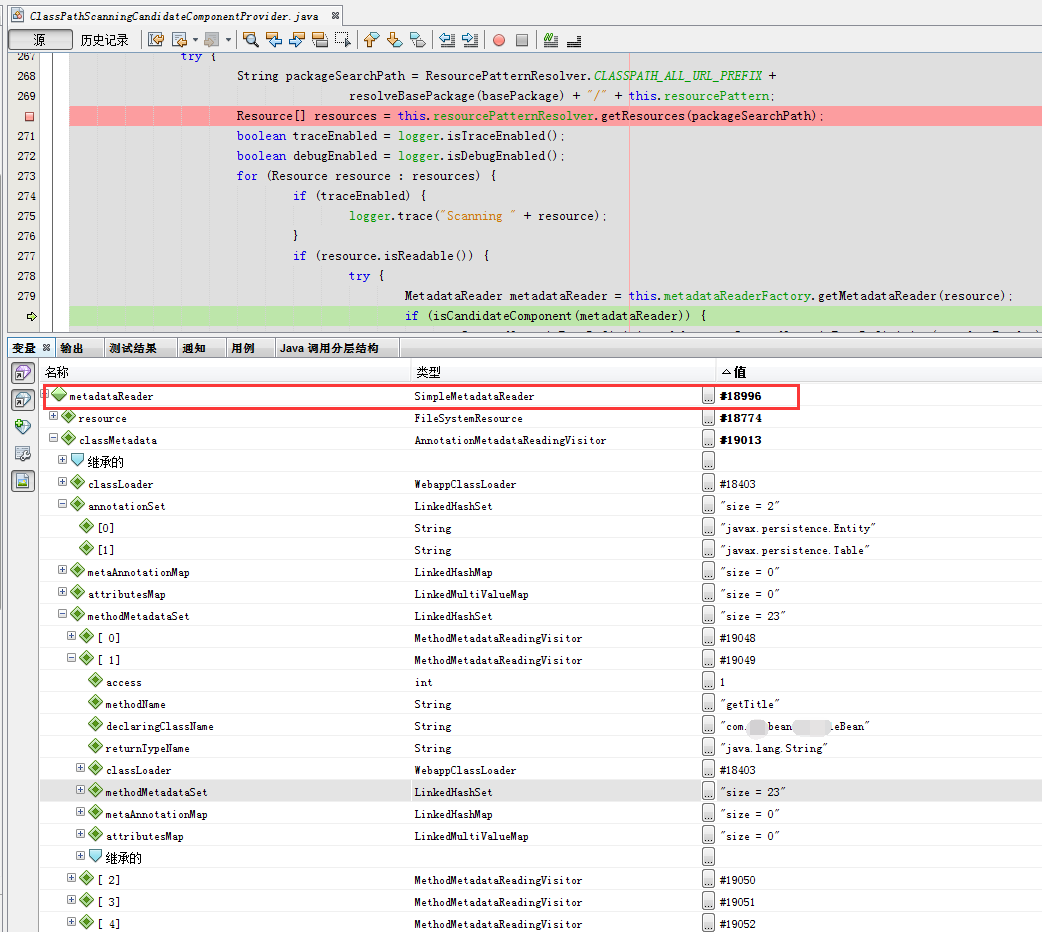1042x932 pixels.
Task: Click the greyed-out navigate Forward icon
Action: click(x=211, y=40)
